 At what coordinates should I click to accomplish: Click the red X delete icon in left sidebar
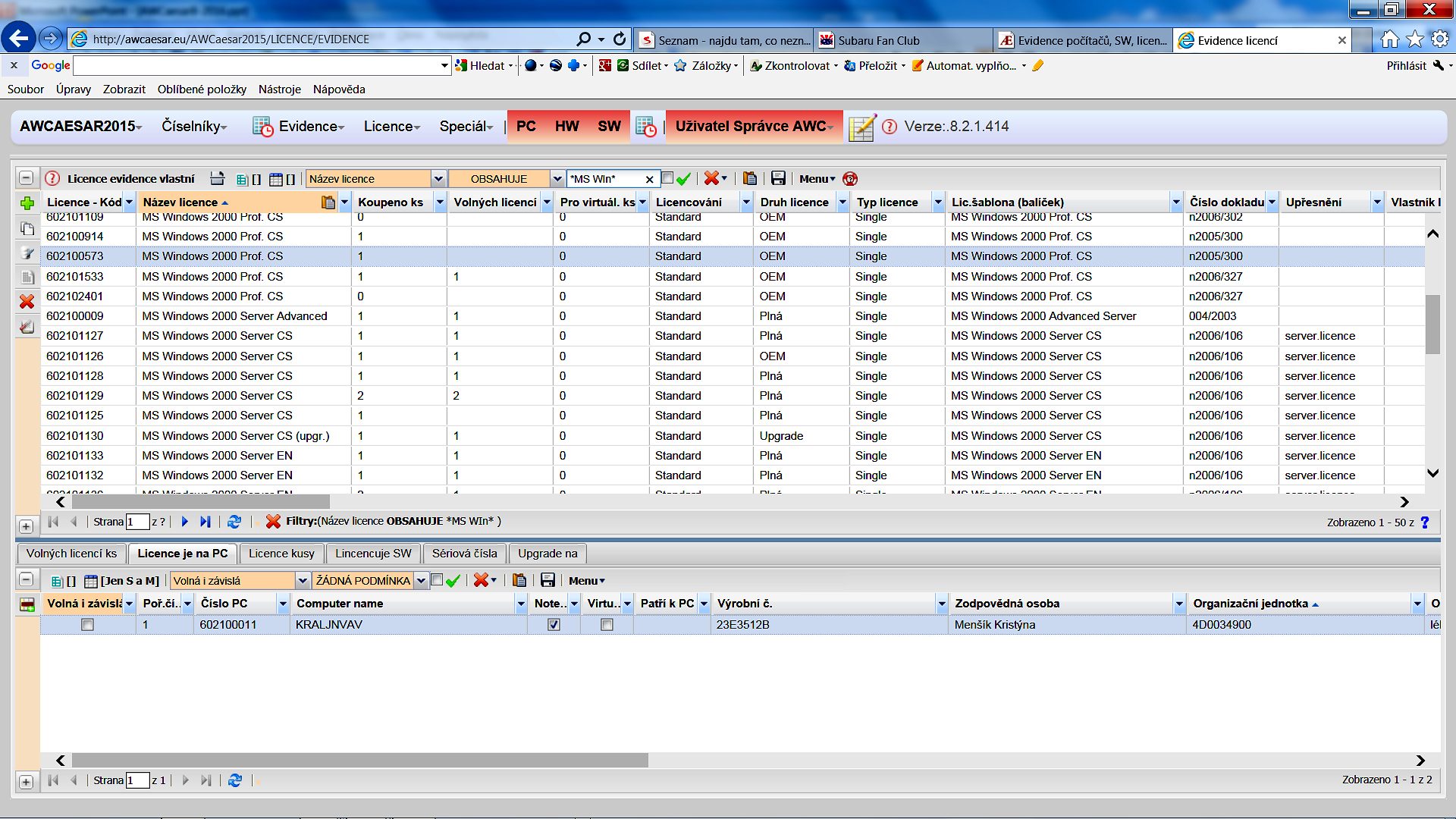tap(27, 302)
